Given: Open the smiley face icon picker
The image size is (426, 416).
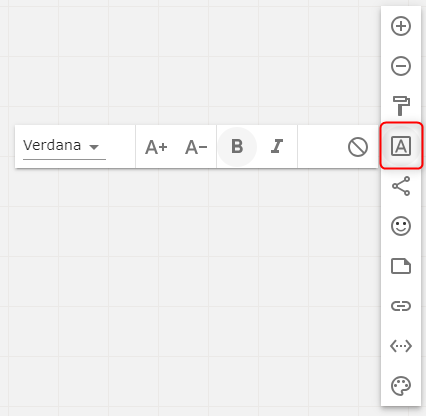Looking at the screenshot, I should click(x=401, y=226).
